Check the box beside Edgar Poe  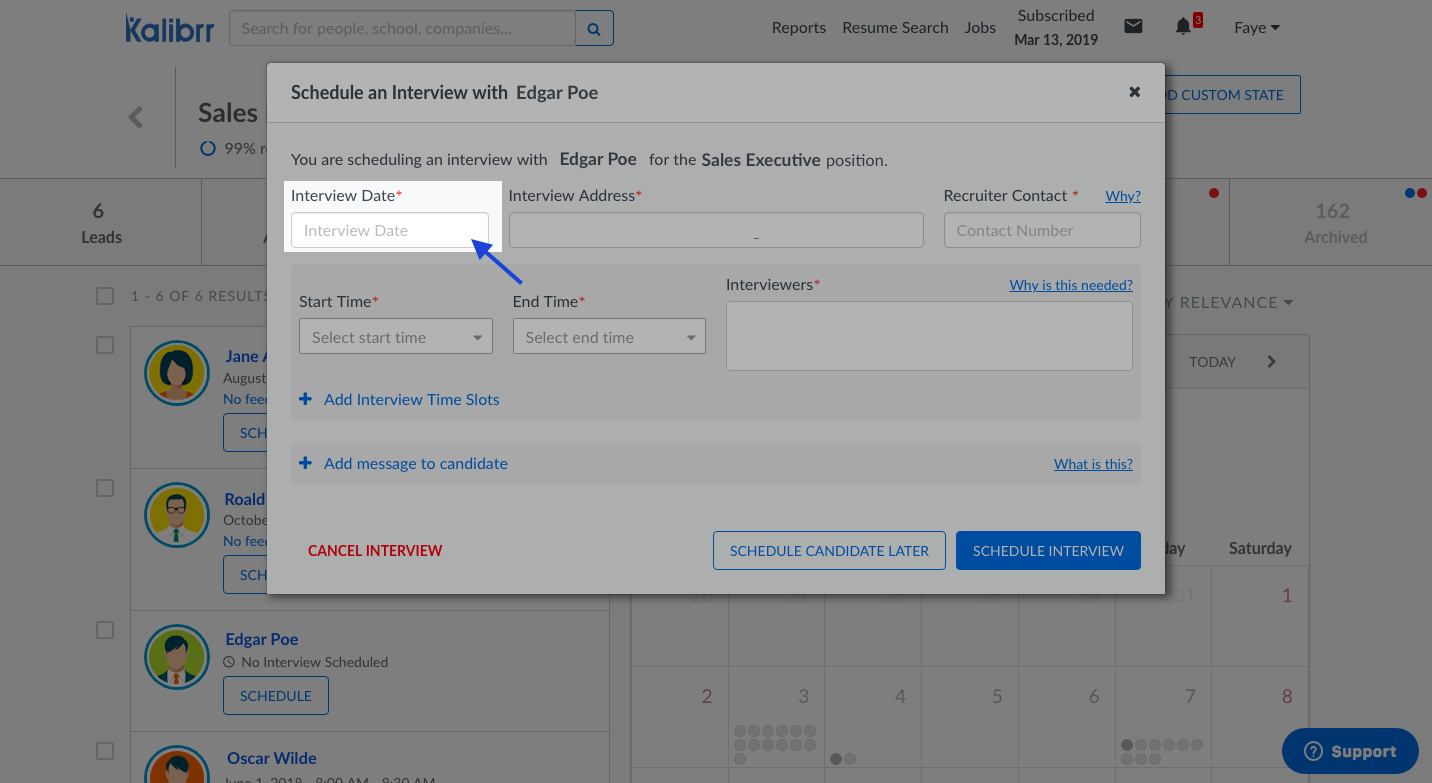(x=105, y=630)
